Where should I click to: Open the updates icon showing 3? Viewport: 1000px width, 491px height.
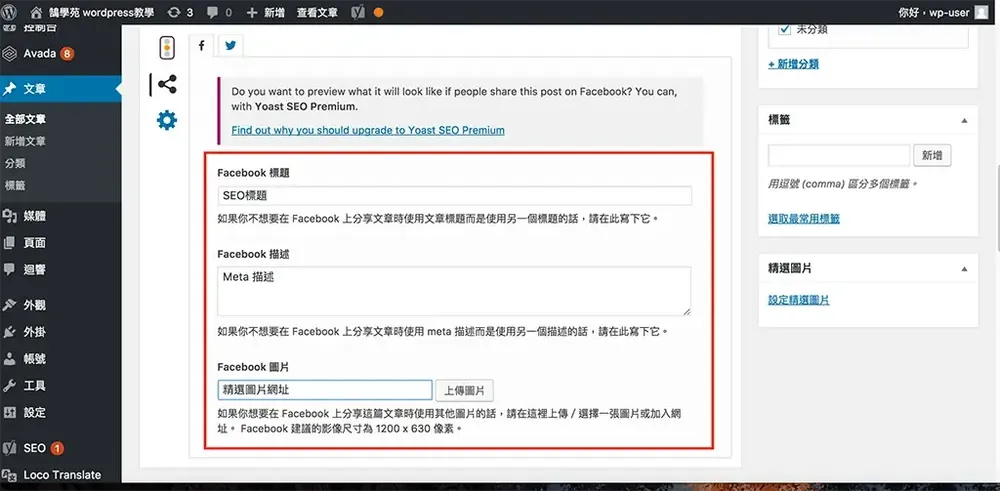180,12
